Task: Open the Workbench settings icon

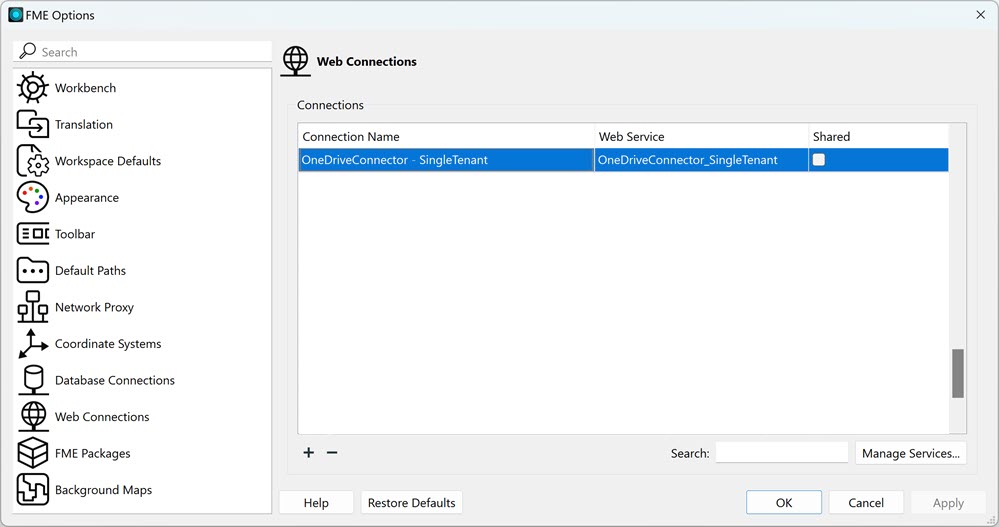Action: pos(32,88)
